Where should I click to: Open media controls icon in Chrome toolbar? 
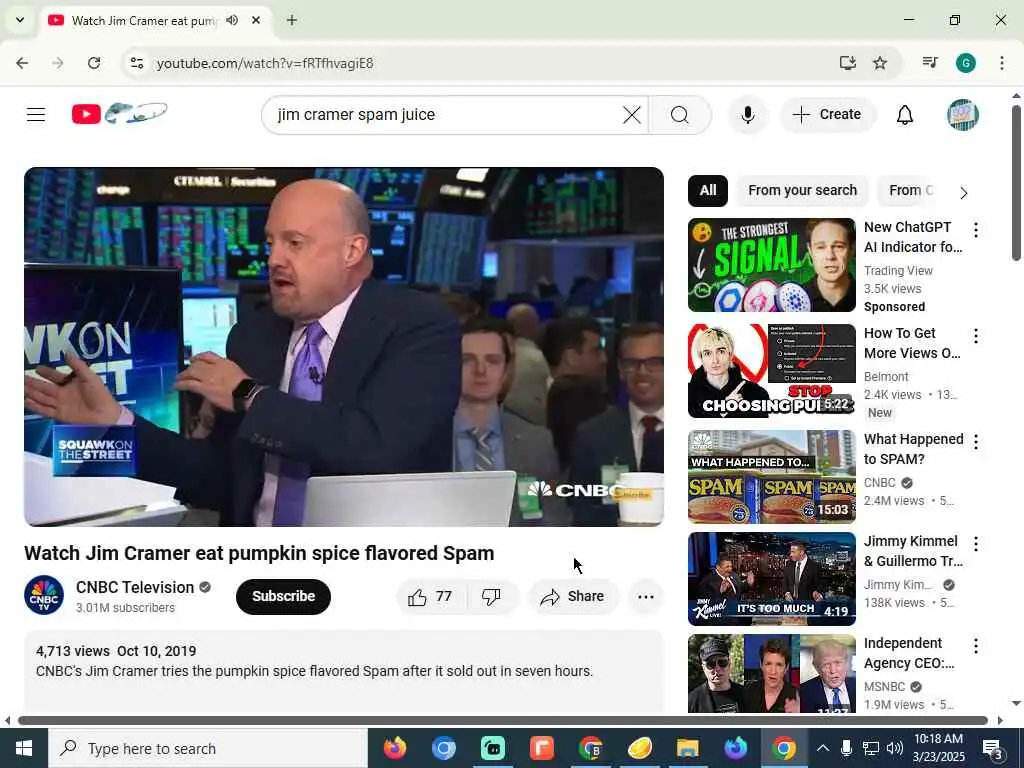click(x=930, y=63)
